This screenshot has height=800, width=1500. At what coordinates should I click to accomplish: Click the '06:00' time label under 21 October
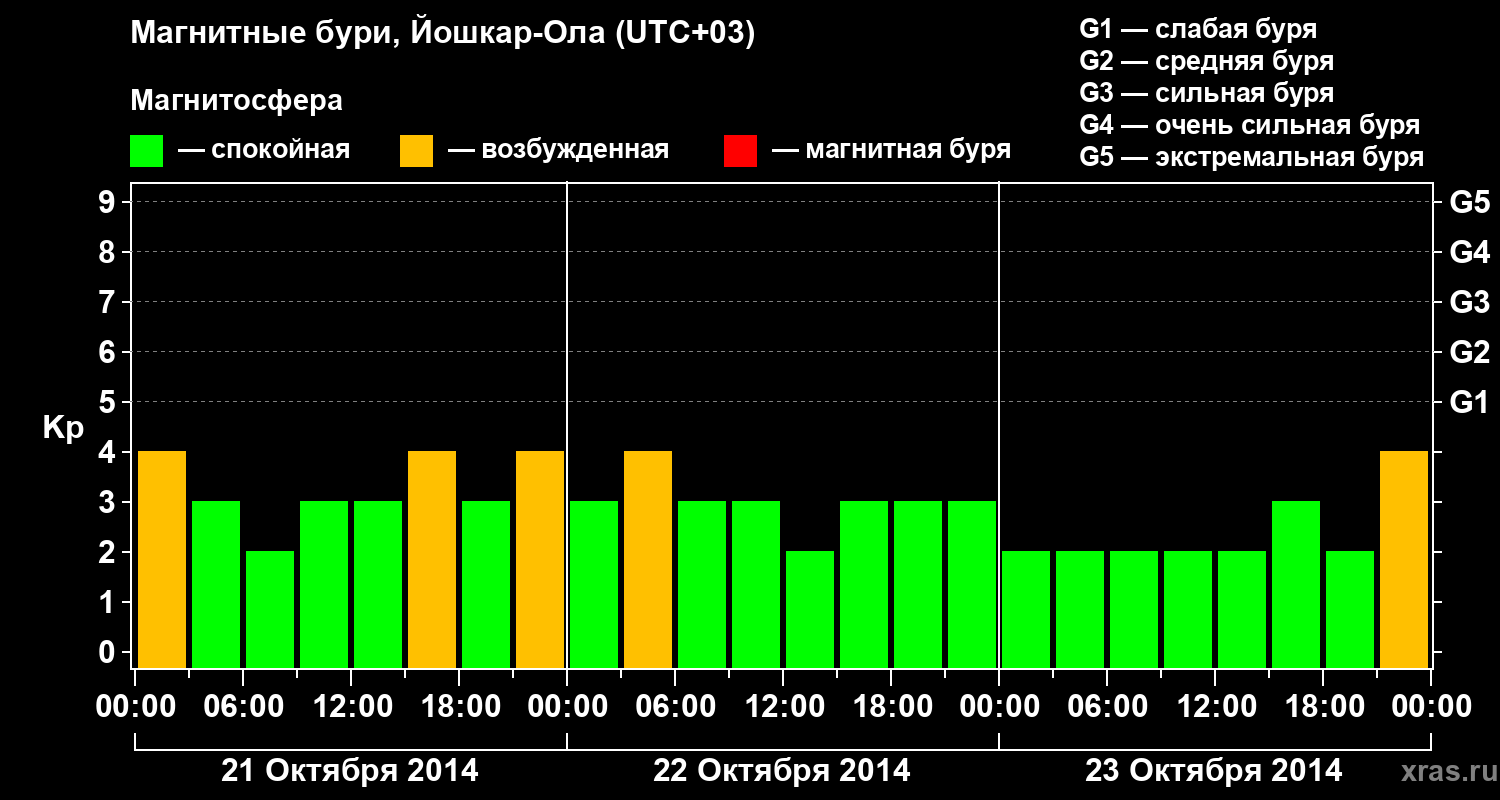243,707
